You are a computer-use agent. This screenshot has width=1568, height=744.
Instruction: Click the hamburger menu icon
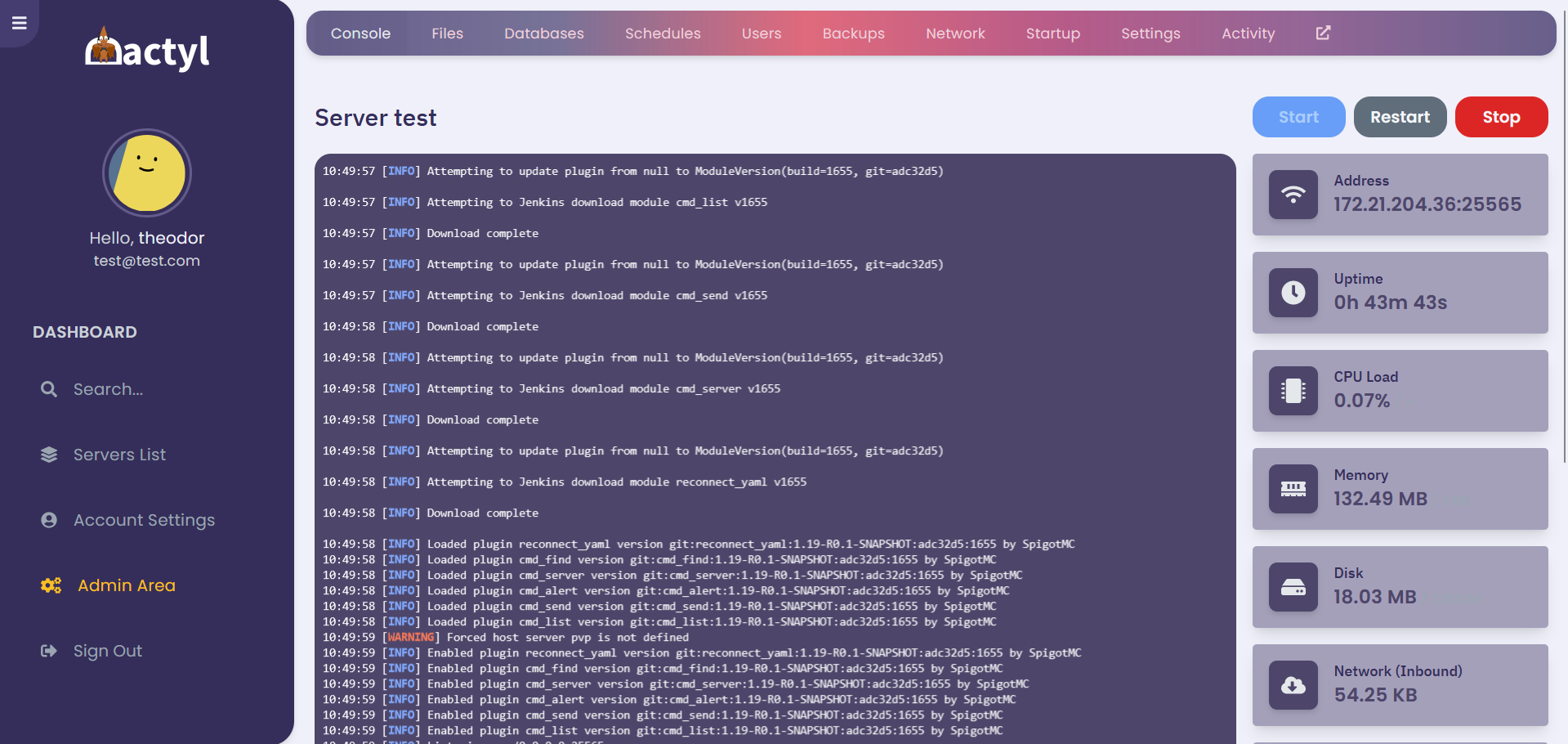tap(20, 23)
